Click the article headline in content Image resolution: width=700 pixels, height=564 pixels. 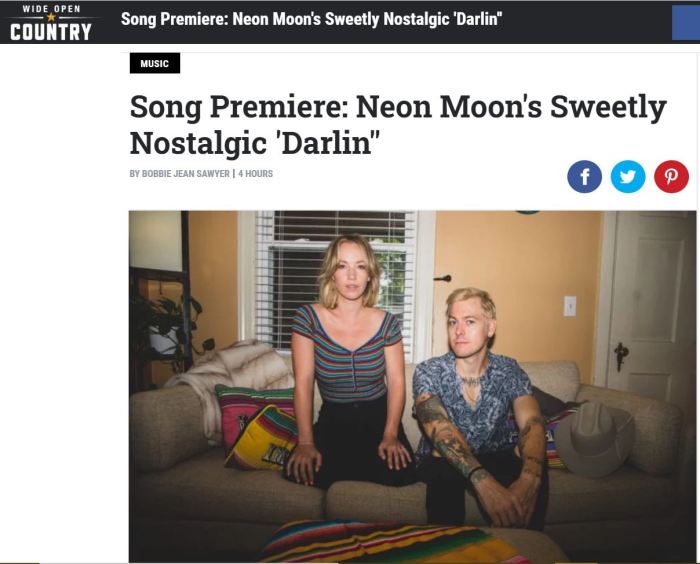coord(398,124)
